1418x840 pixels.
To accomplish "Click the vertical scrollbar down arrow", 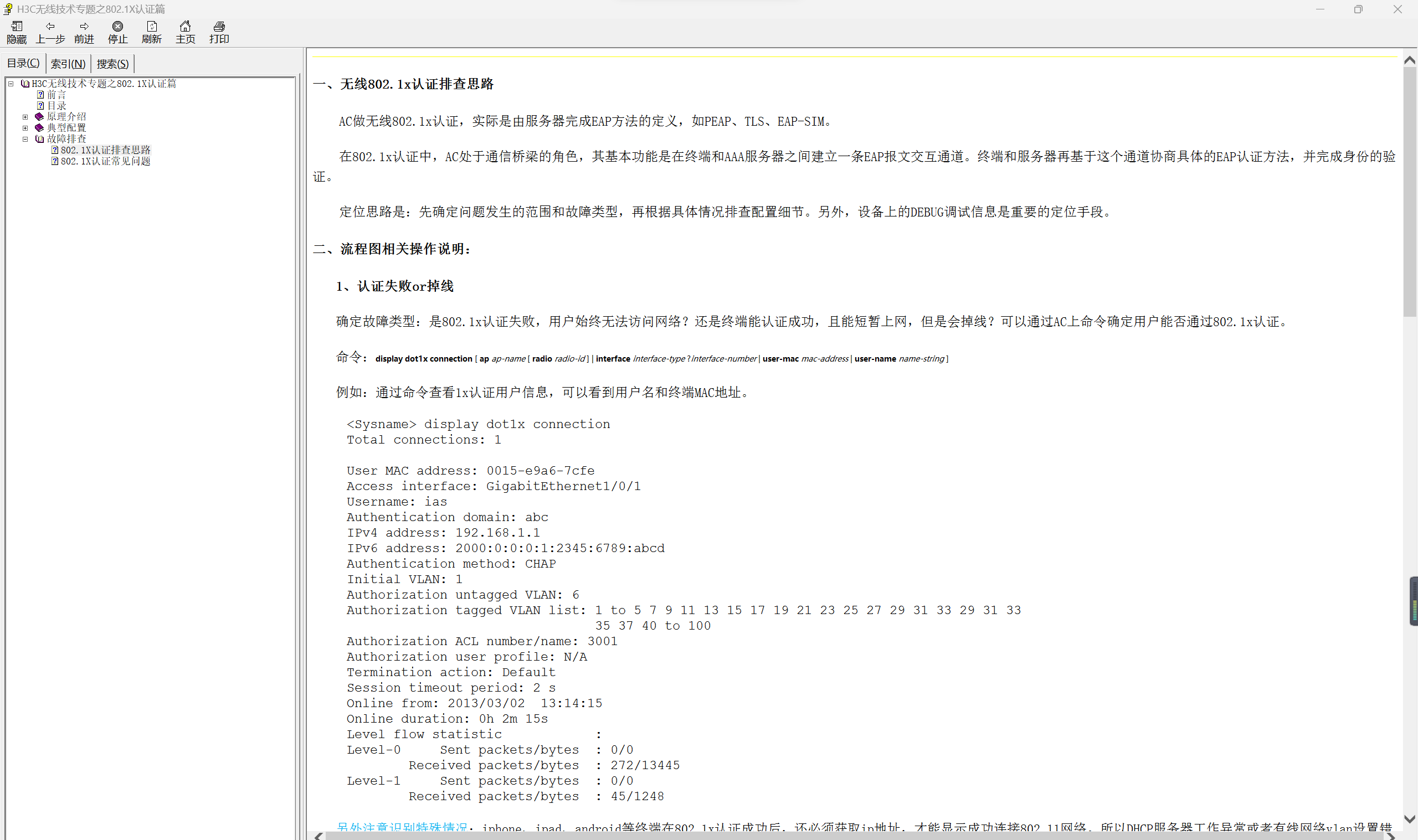I will (1410, 819).
